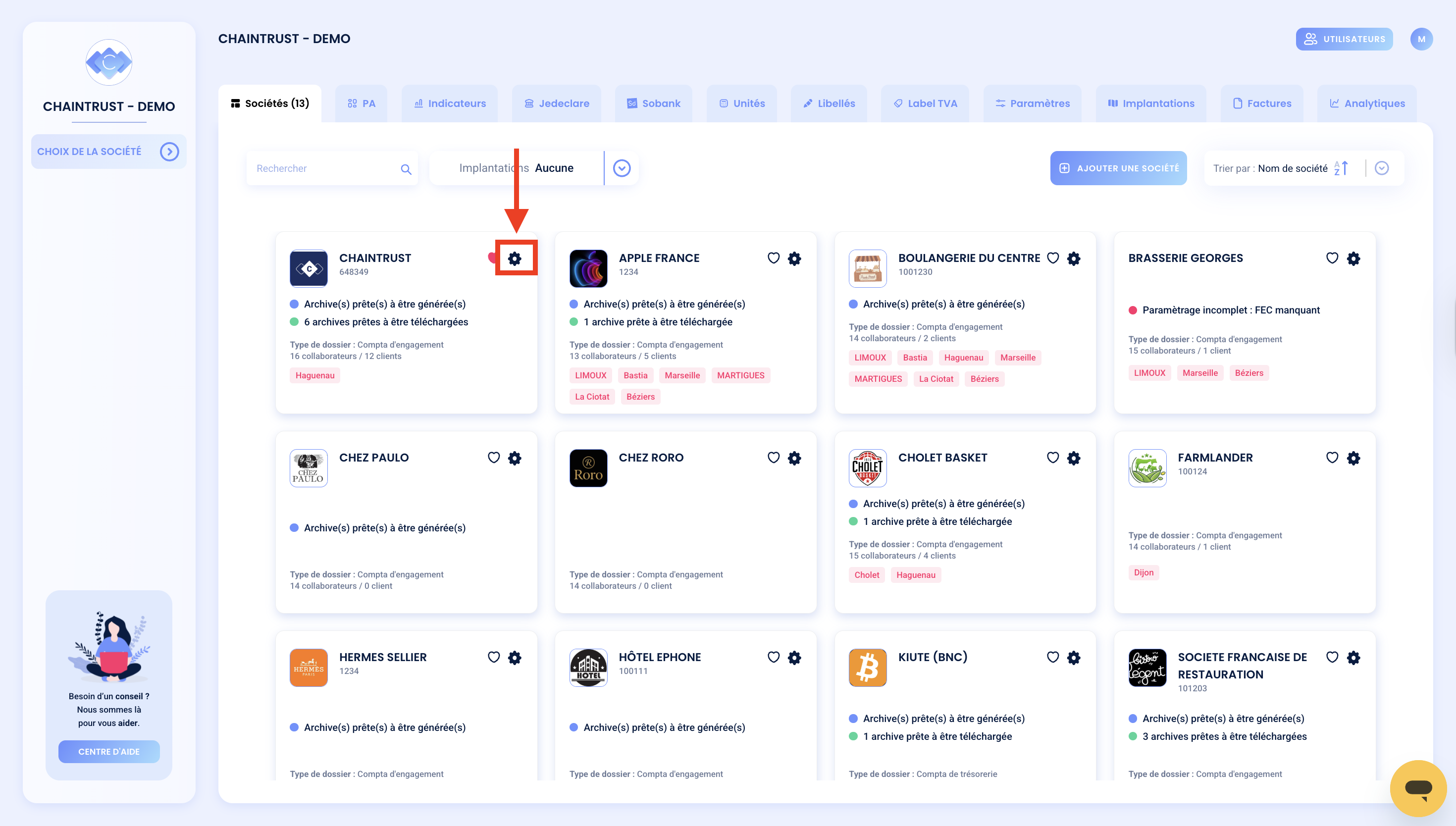Open settings gear for Boulangerie du Centre
The width and height of the screenshot is (1456, 826).
[1073, 258]
